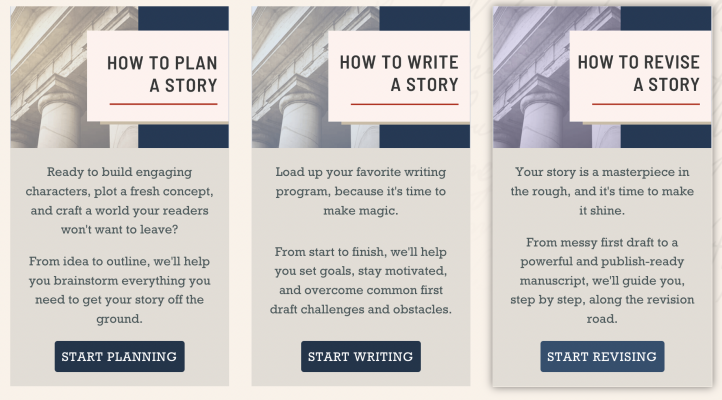
Task: Click the "How to Revise a Story" heading
Action: [x=638, y=74]
